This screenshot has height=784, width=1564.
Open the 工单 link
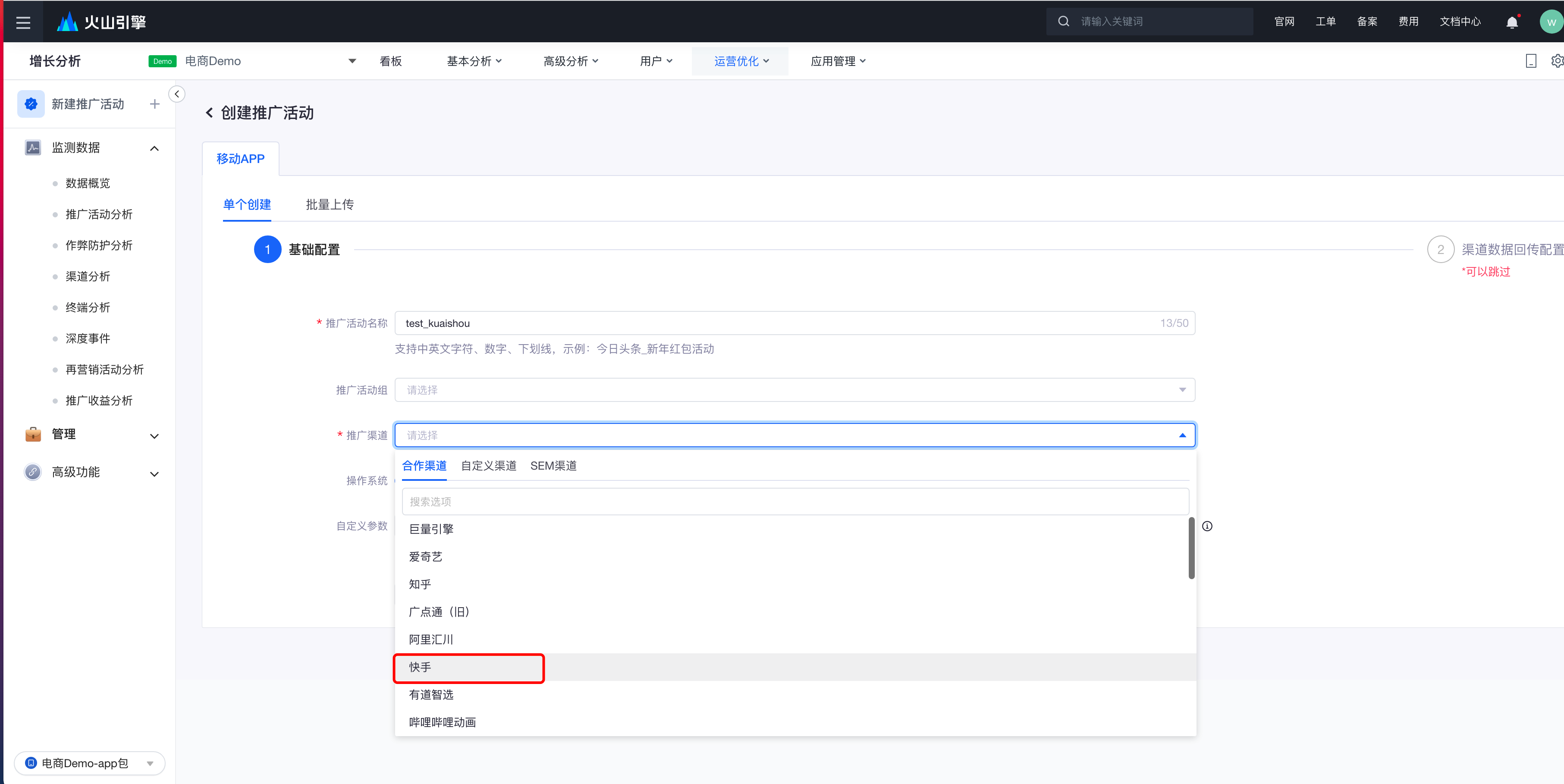tap(1325, 22)
